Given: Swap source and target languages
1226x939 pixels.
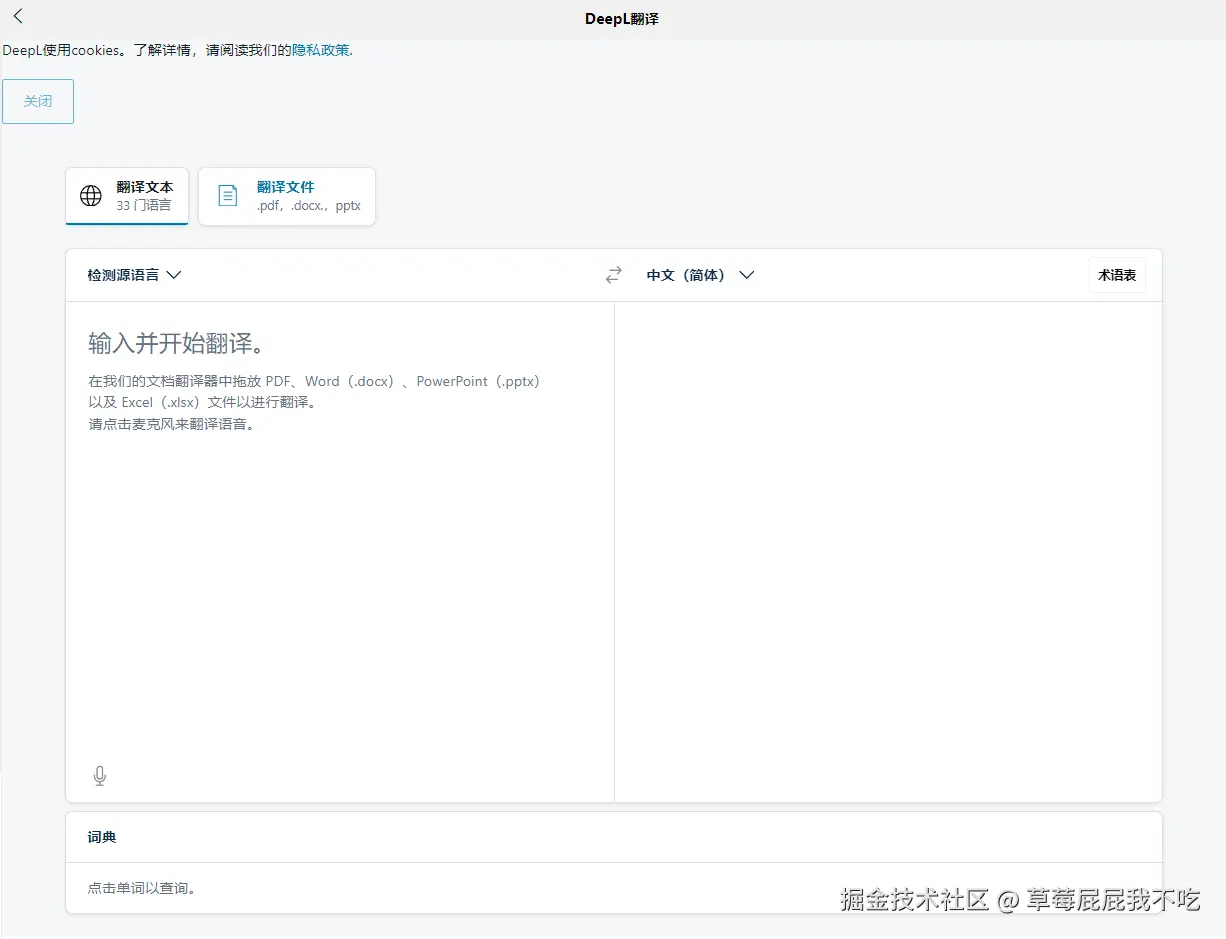Looking at the screenshot, I should [614, 275].
